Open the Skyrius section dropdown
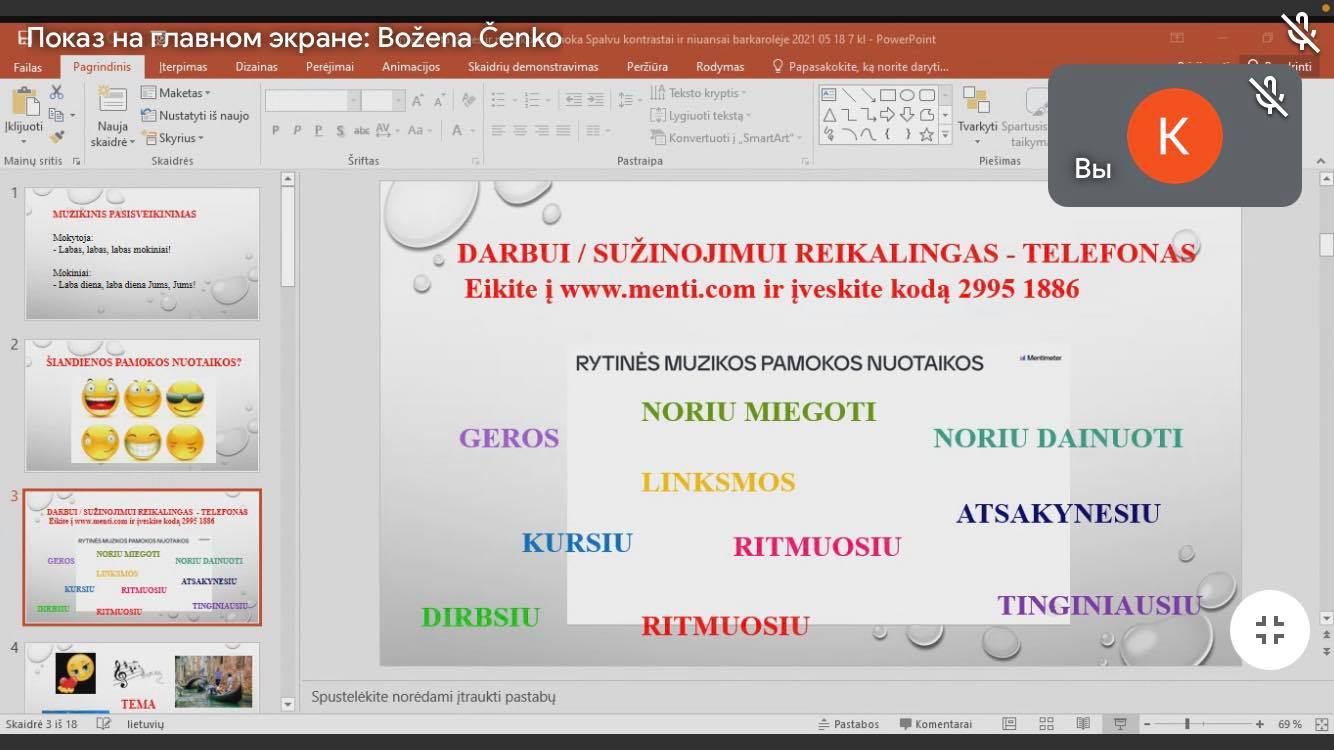The height and width of the screenshot is (750, 1334). tap(173, 138)
